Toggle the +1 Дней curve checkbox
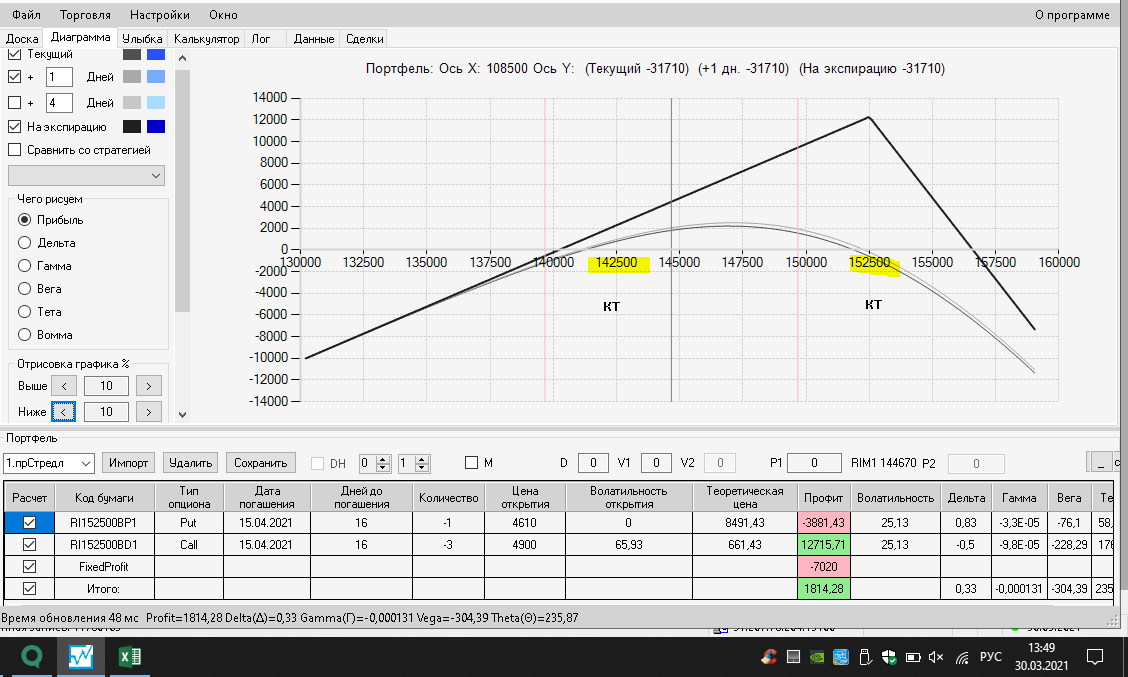 [x=14, y=76]
